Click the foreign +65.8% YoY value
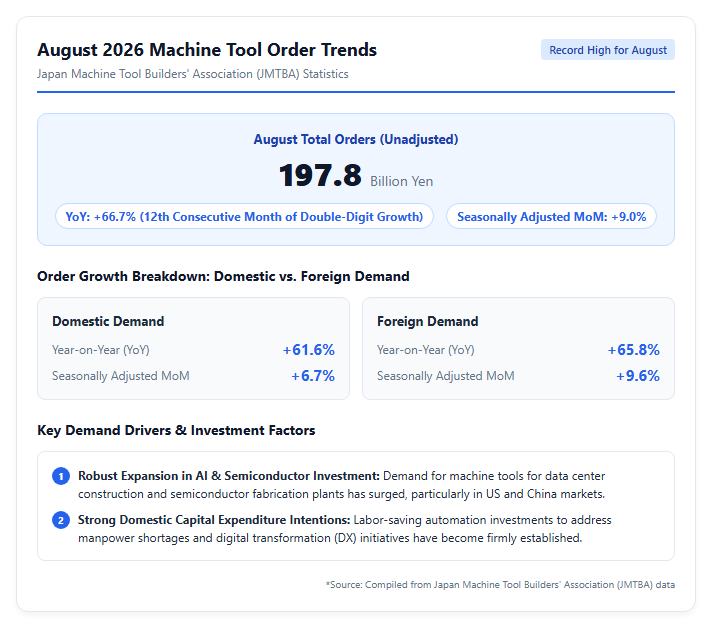This screenshot has height=630, width=712. click(x=633, y=350)
